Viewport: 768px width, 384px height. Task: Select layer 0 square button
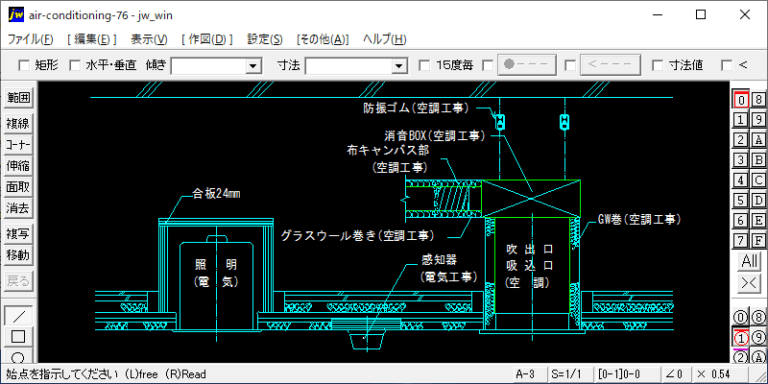[741, 100]
